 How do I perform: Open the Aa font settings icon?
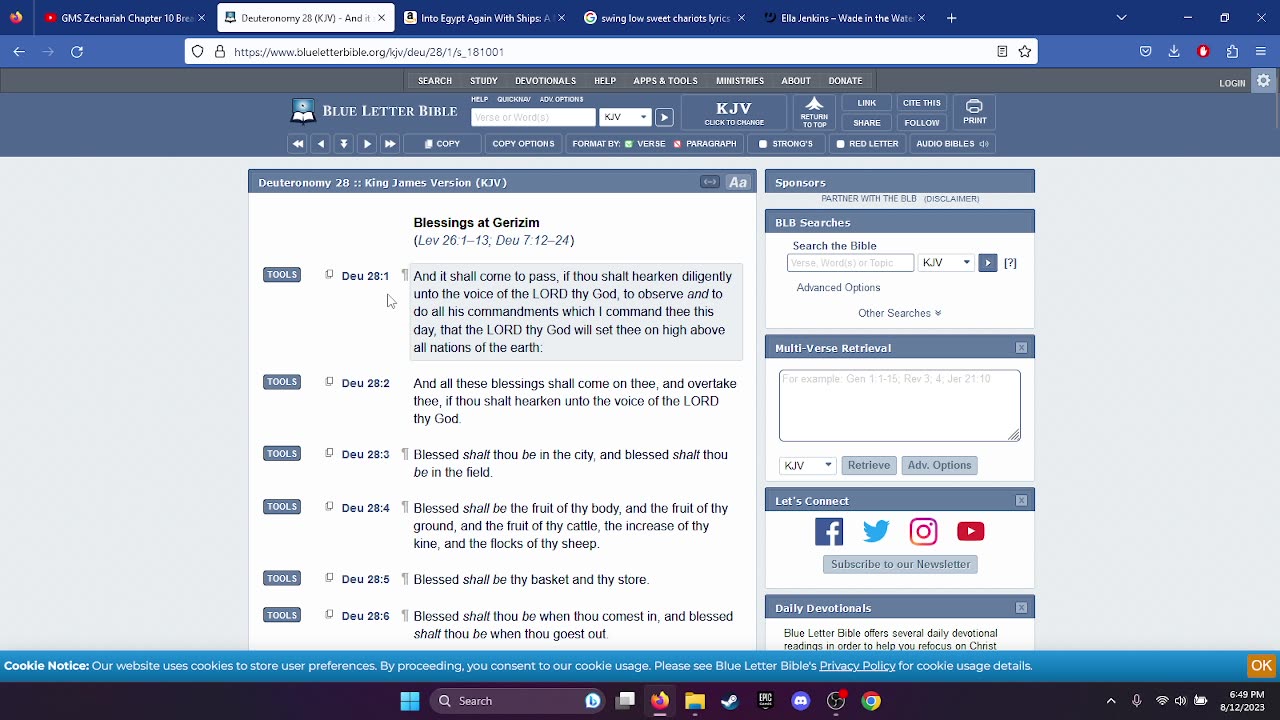[x=738, y=182]
